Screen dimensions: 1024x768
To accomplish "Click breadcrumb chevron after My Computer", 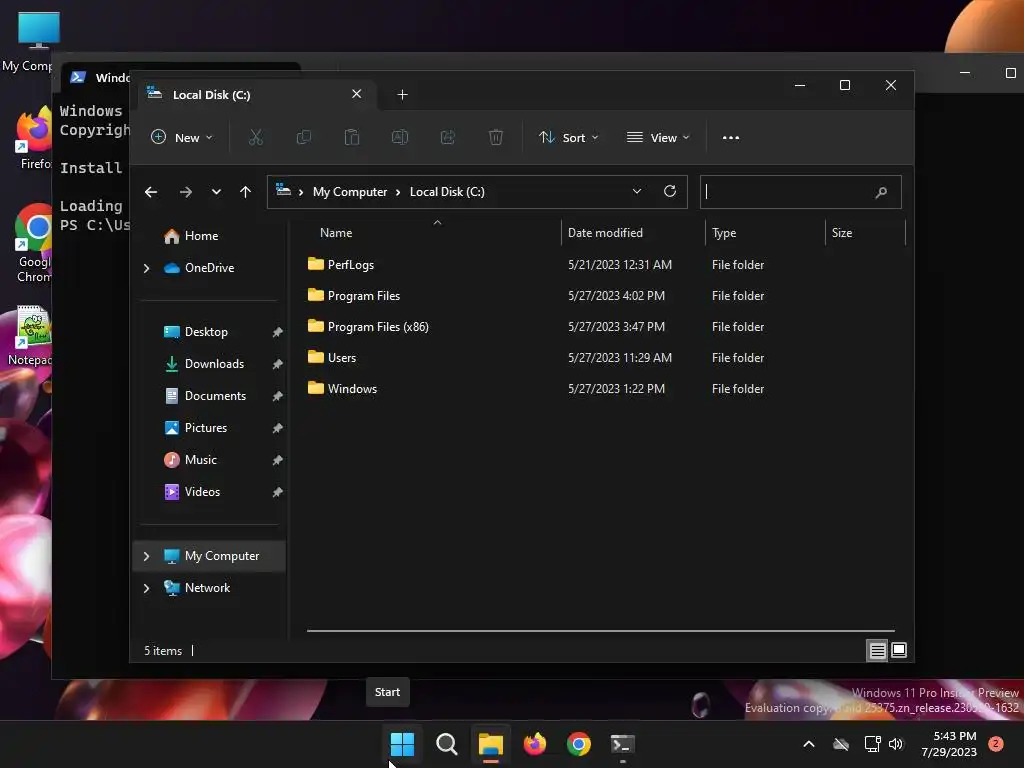I will click(398, 192).
